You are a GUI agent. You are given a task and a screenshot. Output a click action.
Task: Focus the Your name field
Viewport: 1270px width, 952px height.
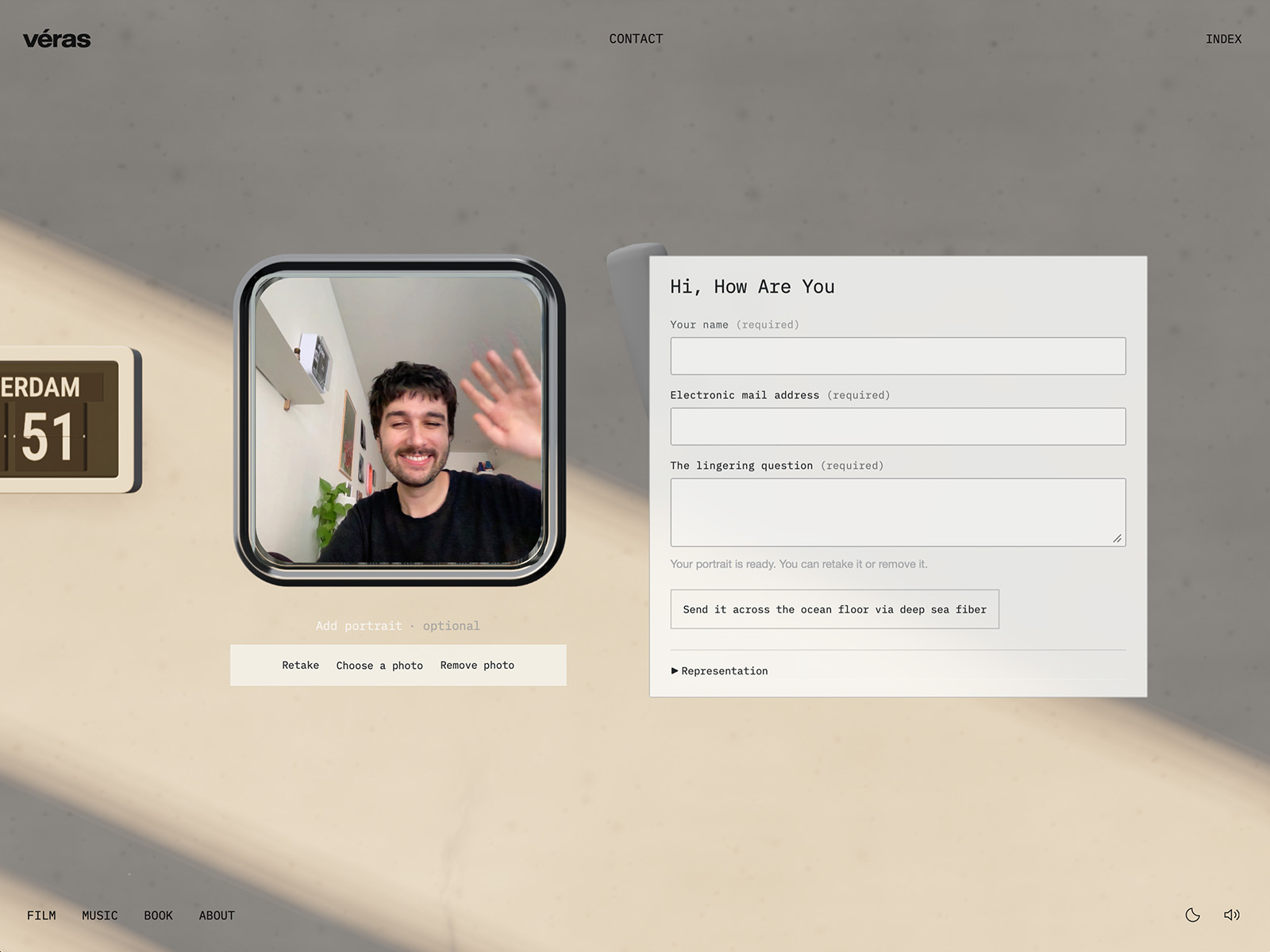click(898, 356)
